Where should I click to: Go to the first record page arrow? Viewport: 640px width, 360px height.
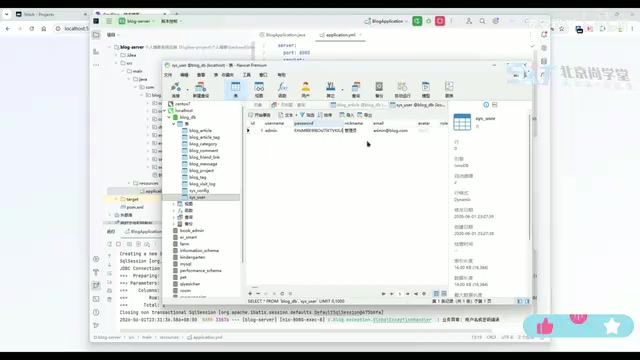(384, 294)
